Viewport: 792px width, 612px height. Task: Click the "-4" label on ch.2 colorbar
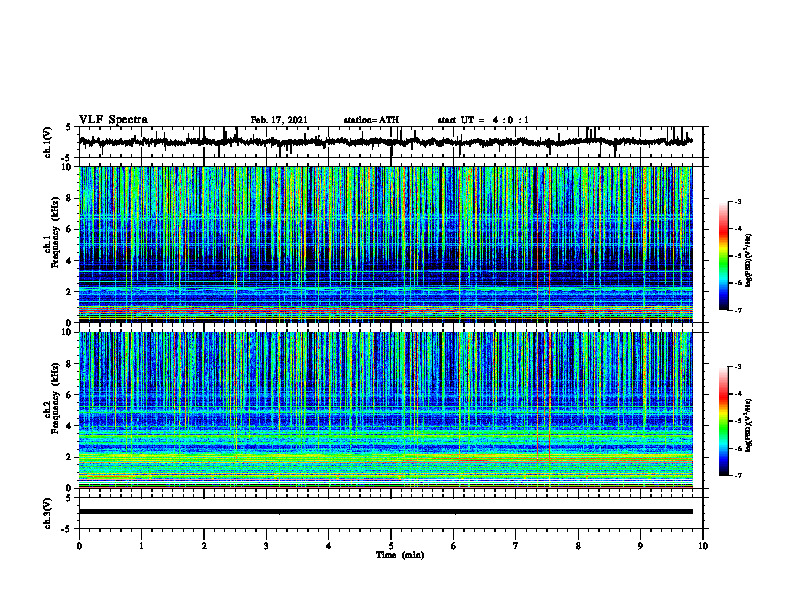(x=738, y=394)
